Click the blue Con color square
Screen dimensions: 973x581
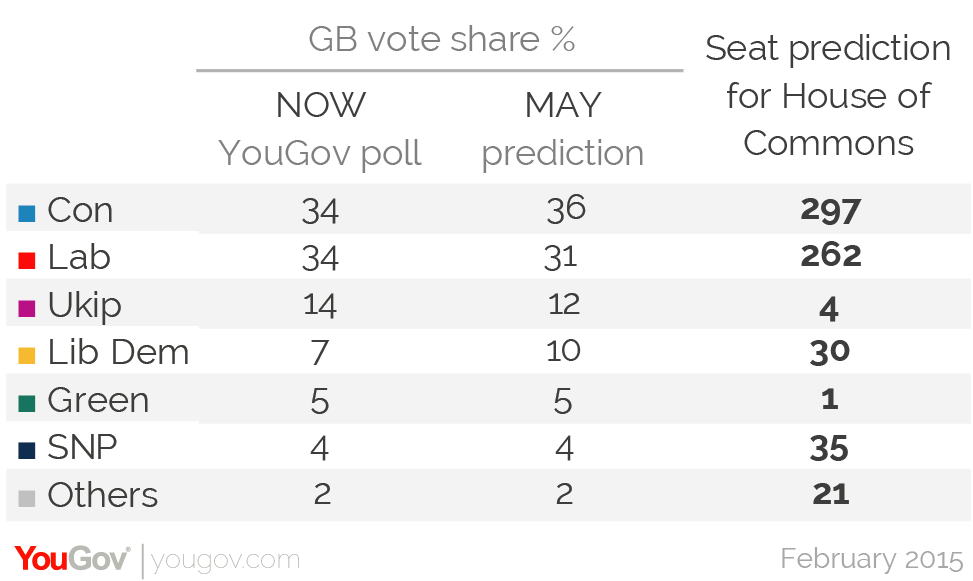pos(27,213)
